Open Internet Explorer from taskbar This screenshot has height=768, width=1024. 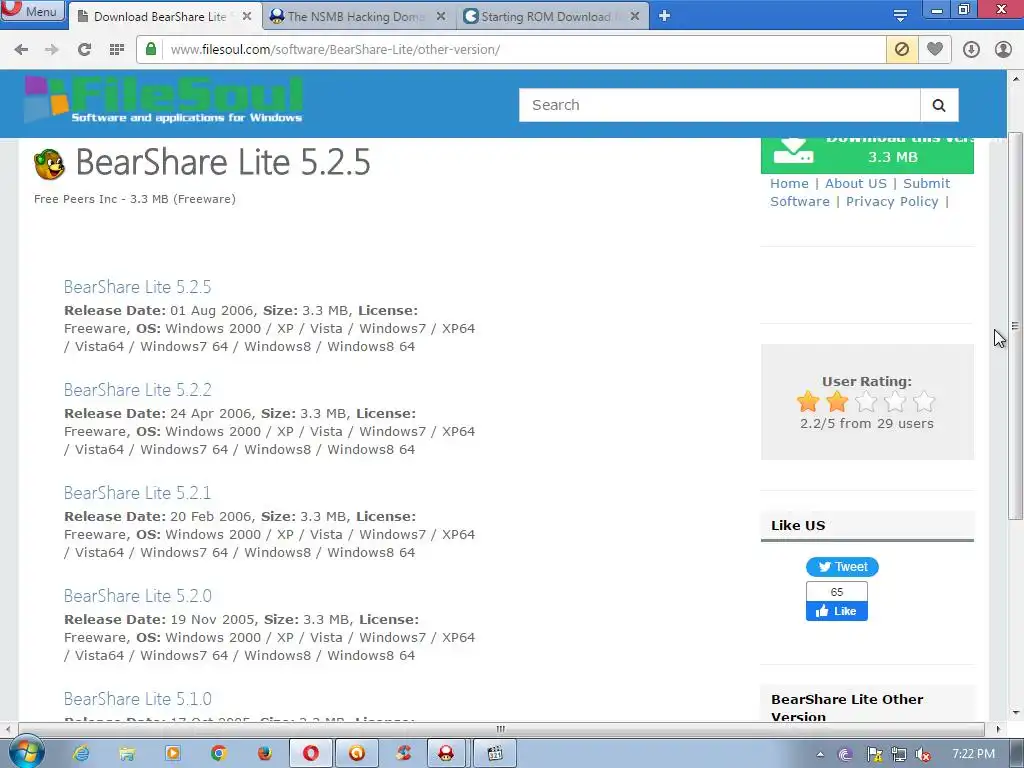(81, 754)
